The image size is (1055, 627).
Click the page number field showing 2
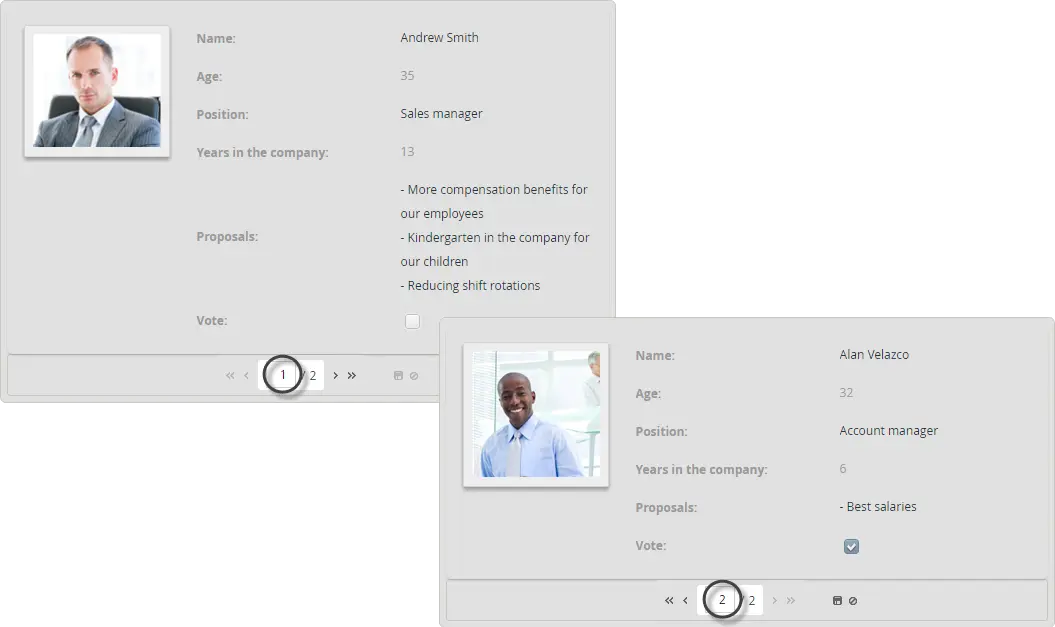click(721, 599)
